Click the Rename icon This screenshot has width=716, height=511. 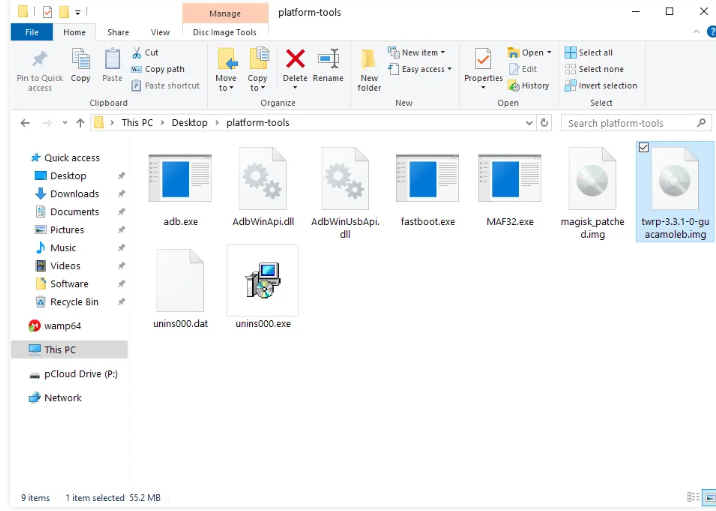[328, 59]
